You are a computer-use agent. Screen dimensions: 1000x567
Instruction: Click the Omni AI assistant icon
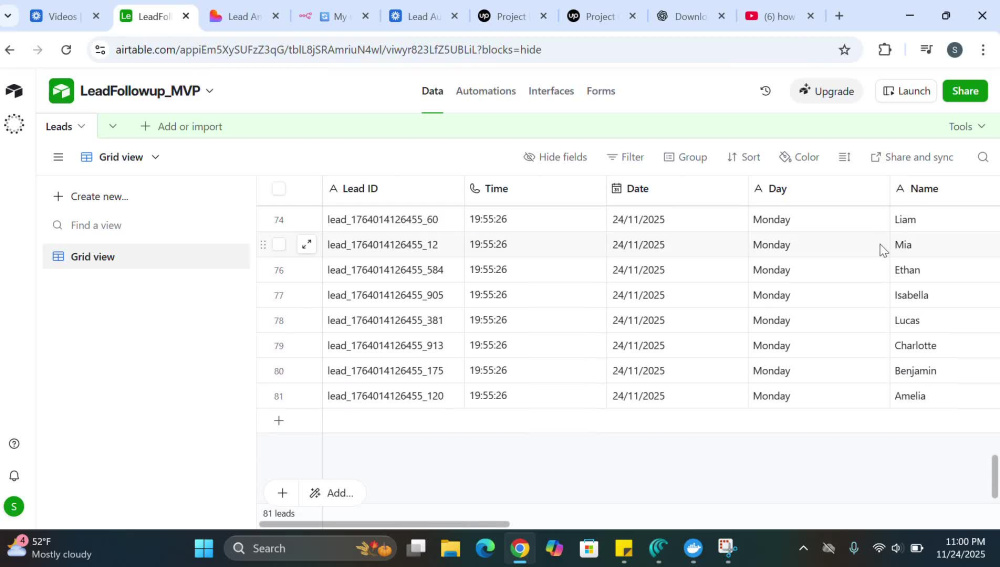(x=14, y=124)
